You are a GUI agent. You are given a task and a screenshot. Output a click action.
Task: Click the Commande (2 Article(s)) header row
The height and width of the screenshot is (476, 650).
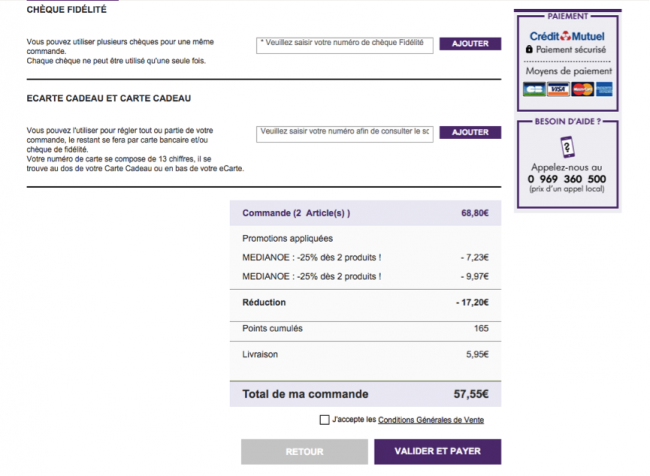point(365,213)
